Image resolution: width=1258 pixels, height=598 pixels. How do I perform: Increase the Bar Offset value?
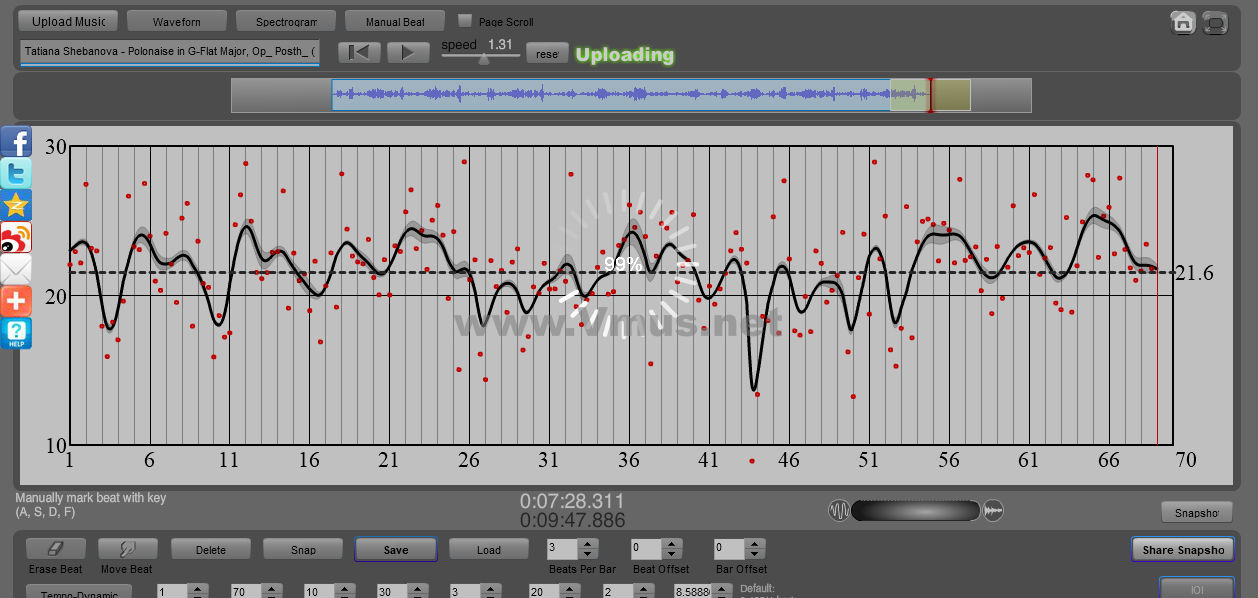click(x=754, y=544)
